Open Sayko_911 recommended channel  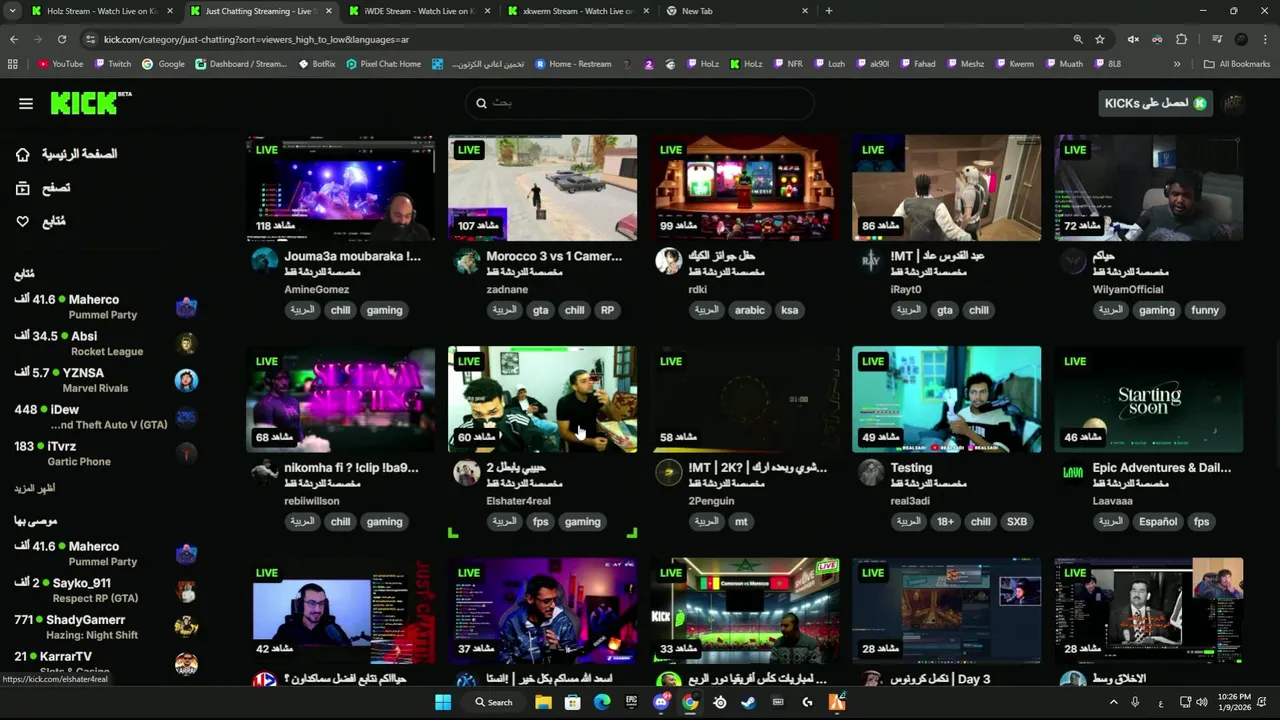pos(105,590)
